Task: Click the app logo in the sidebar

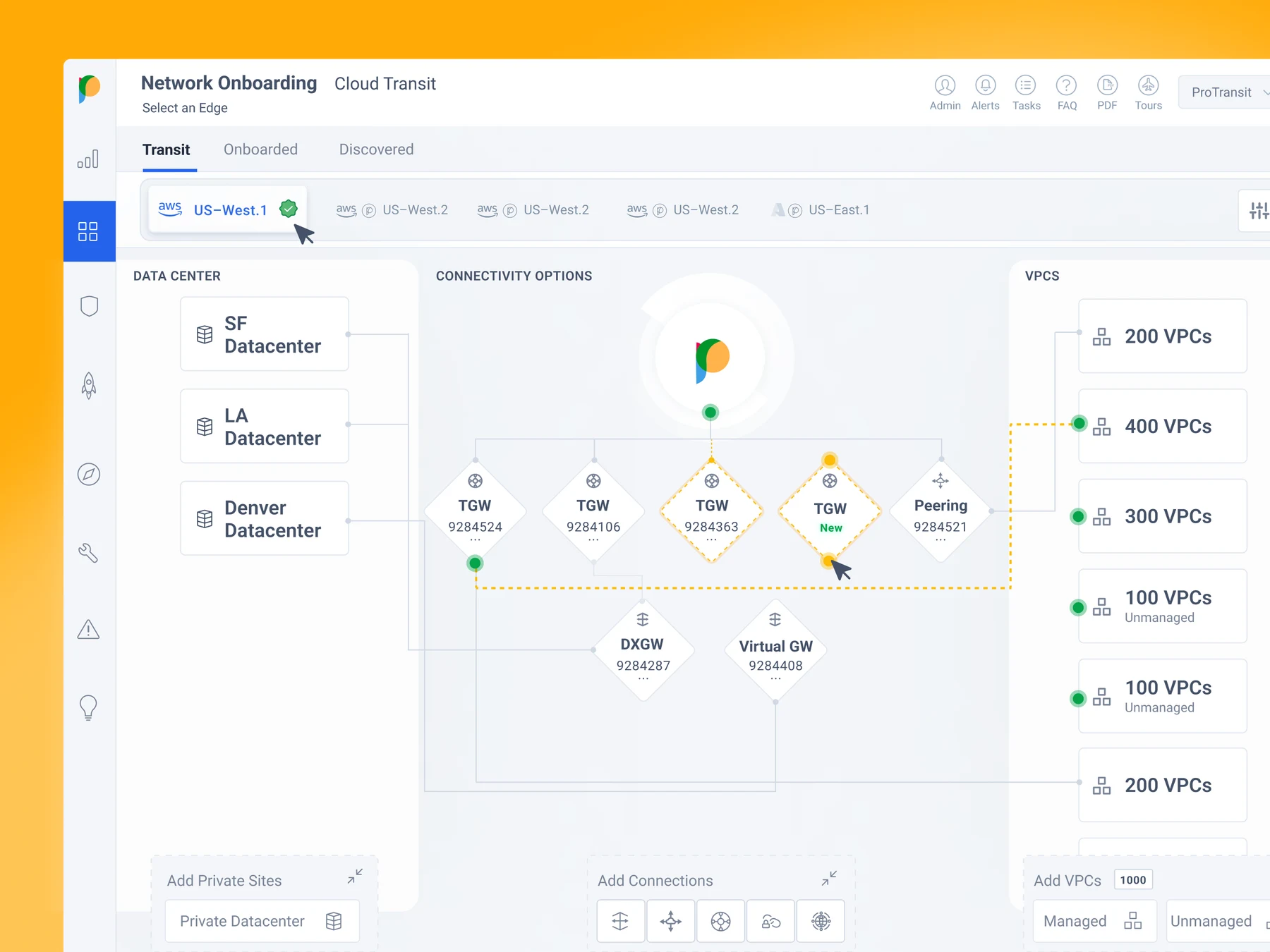Action: pyautogui.click(x=89, y=89)
